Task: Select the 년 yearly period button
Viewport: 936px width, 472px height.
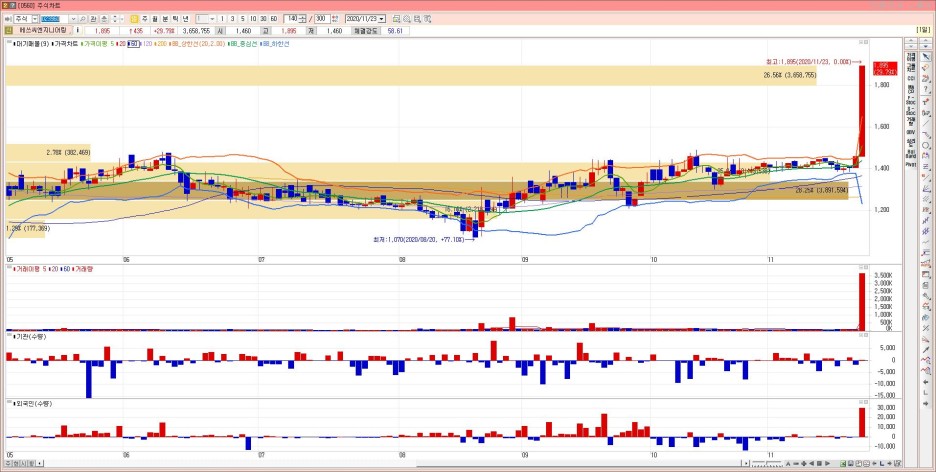Action: [186, 18]
